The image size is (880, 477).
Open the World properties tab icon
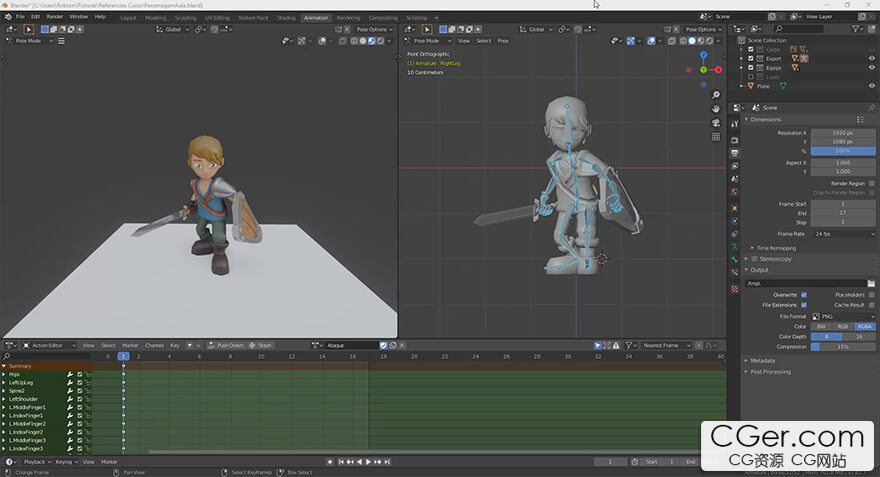[x=735, y=192]
